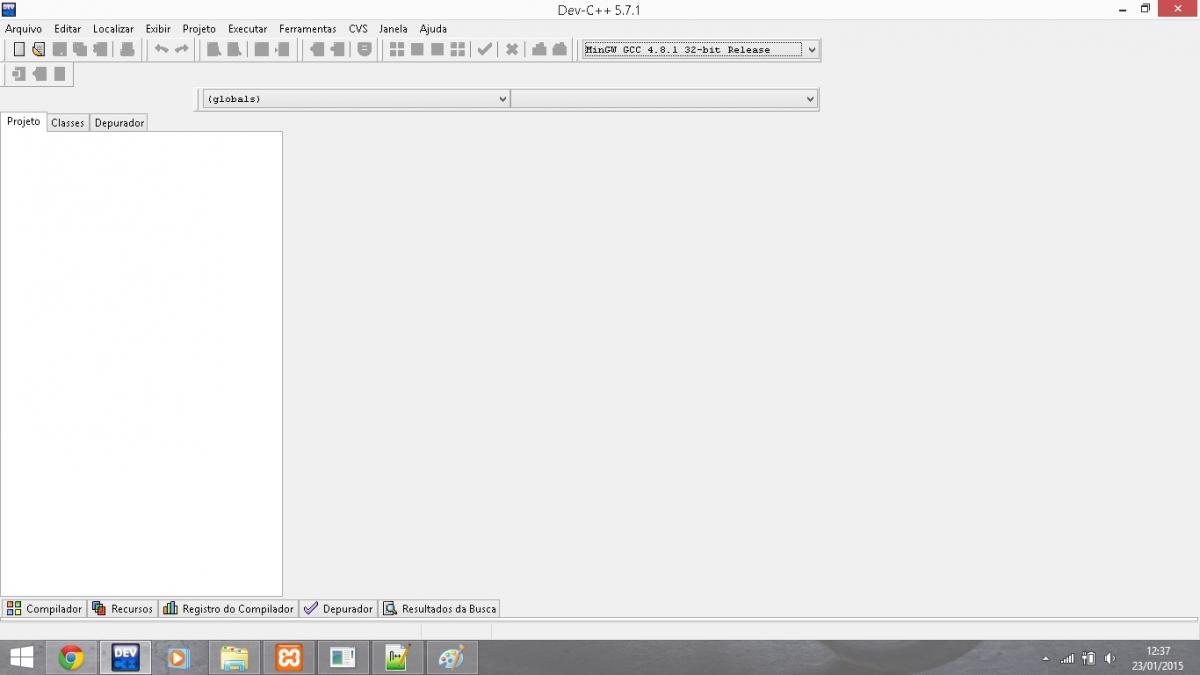Click the Save All toolbar icon
Viewport: 1200px width, 675px height.
(80, 49)
